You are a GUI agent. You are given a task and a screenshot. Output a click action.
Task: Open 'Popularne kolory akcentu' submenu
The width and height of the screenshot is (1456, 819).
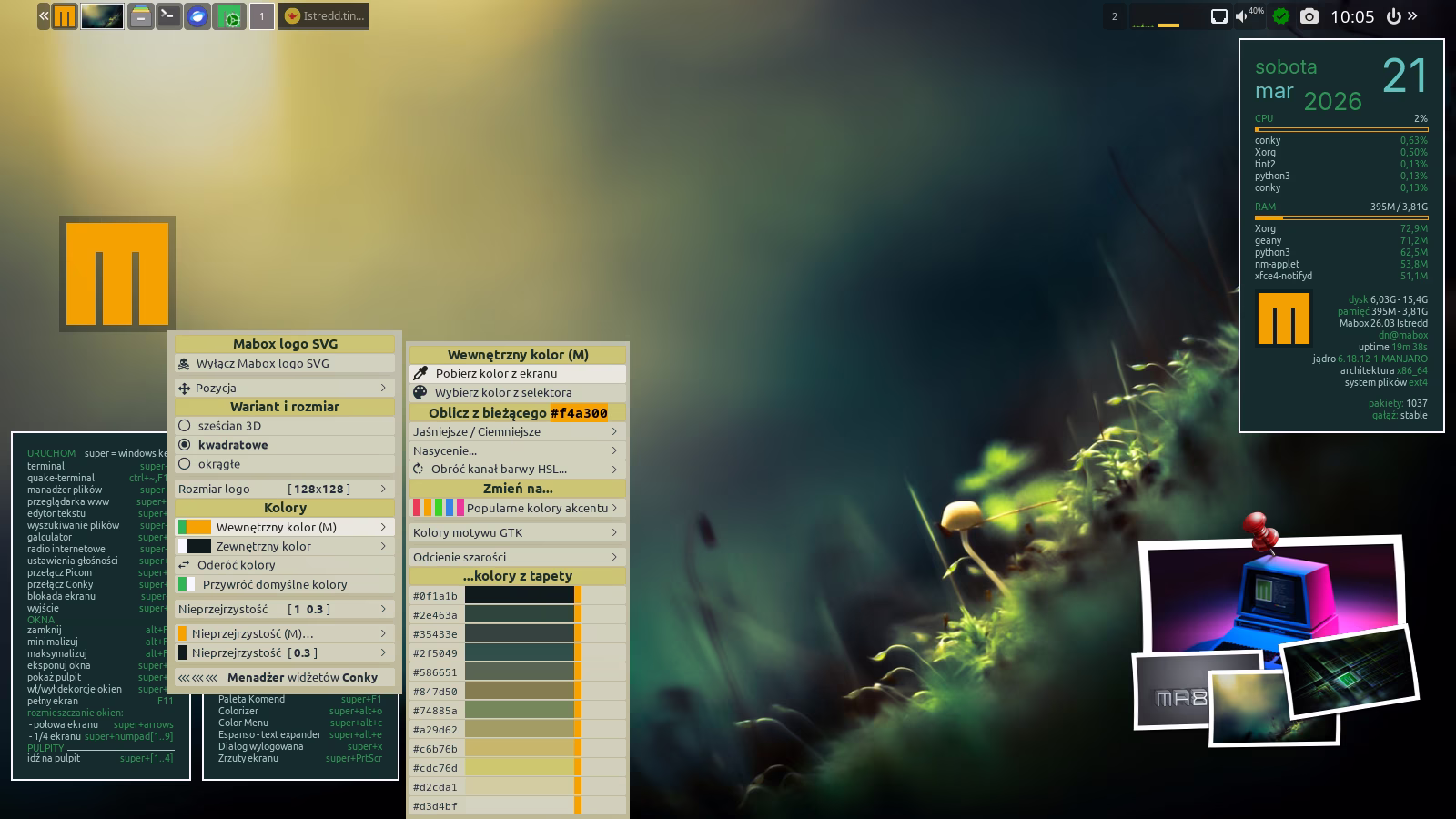[516, 508]
